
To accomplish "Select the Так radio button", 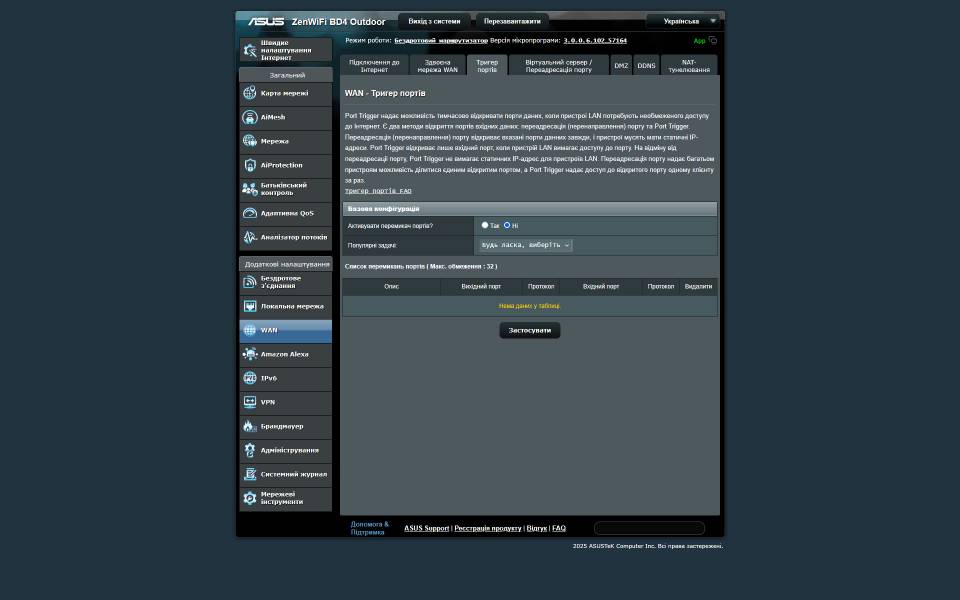I will (x=485, y=225).
